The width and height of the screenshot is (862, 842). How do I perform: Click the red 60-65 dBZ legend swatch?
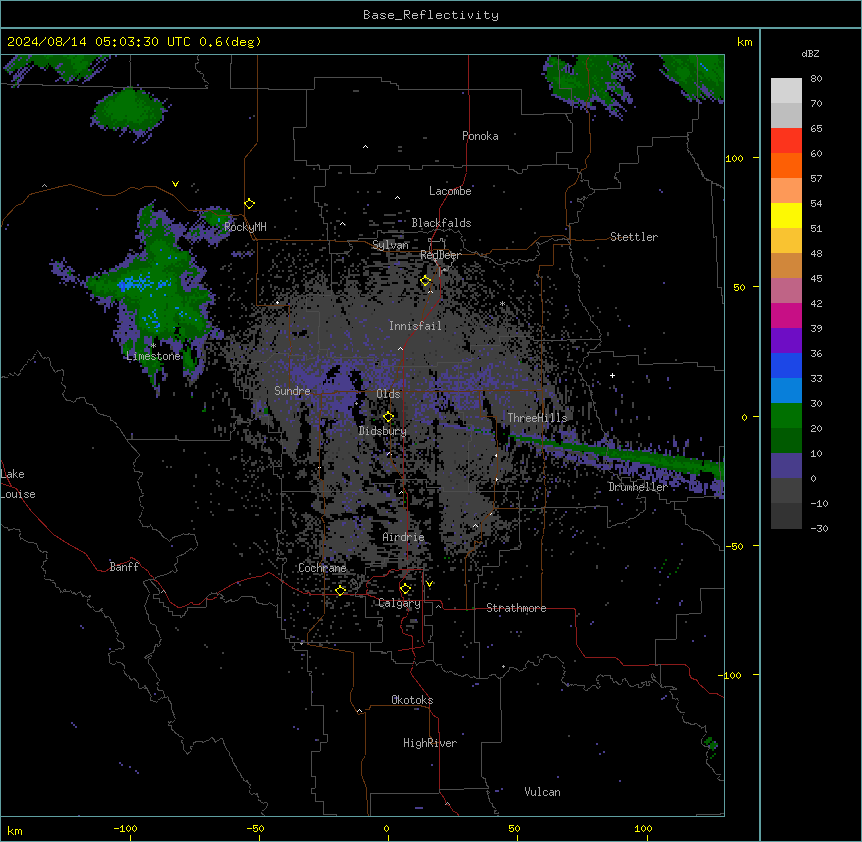point(786,141)
